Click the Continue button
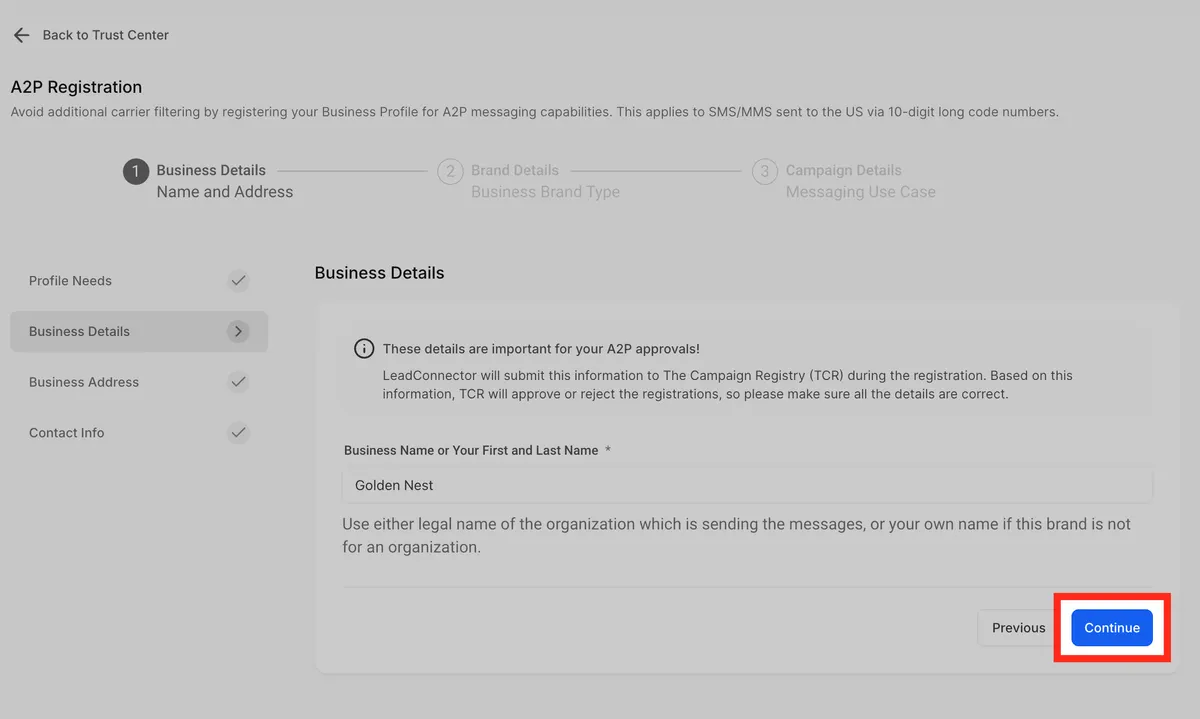This screenshot has width=1200, height=719. (1112, 628)
